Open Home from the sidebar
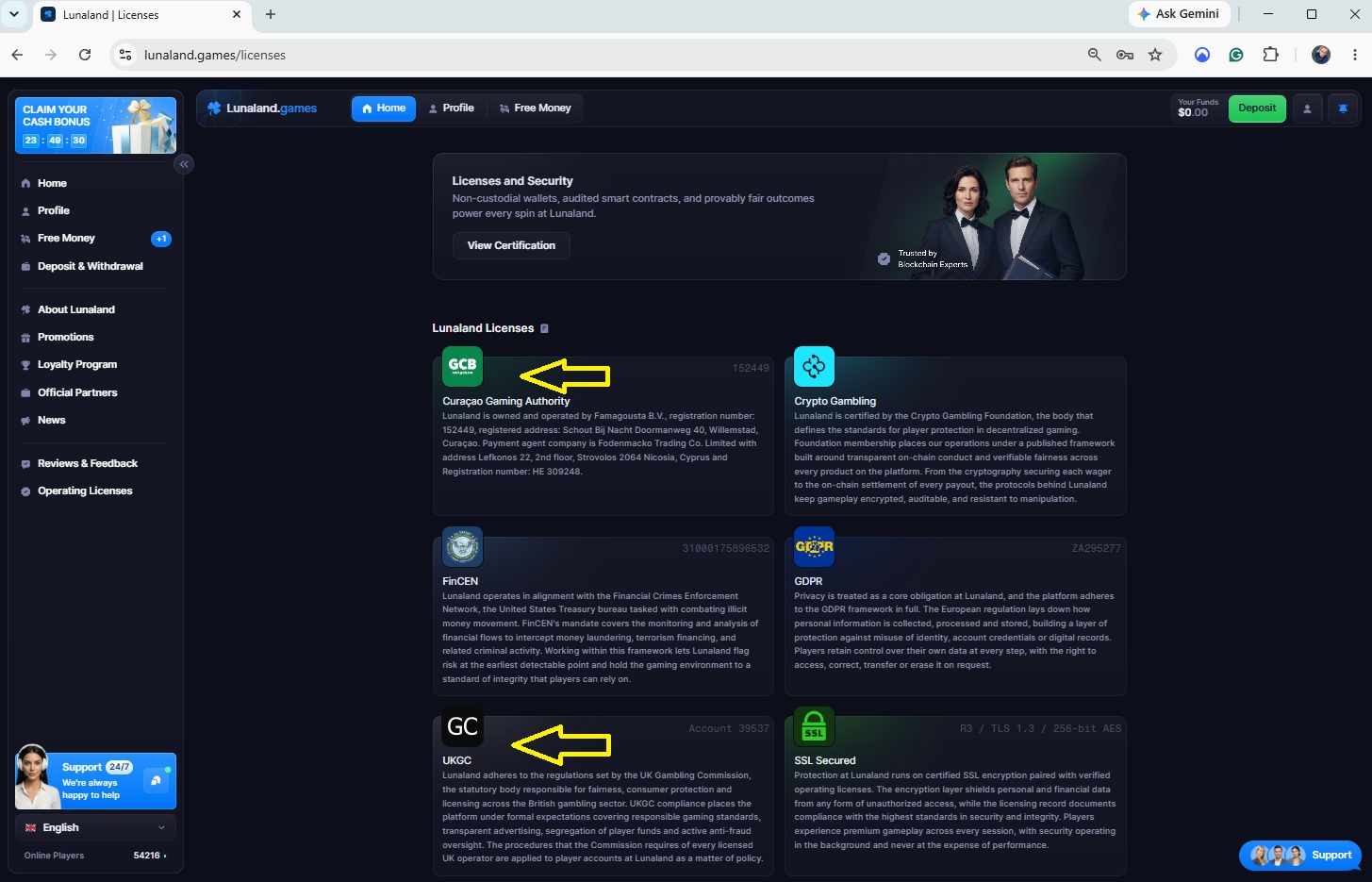The height and width of the screenshot is (882, 1372). coord(95,183)
